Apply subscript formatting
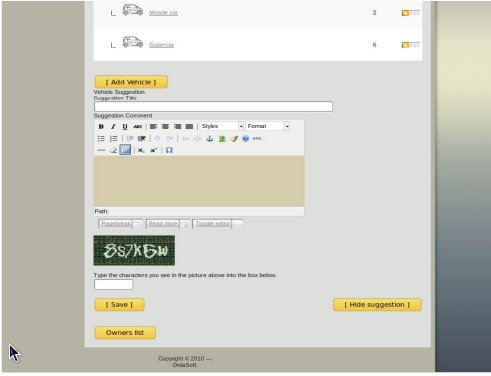The height and width of the screenshot is (376, 491). point(141,151)
